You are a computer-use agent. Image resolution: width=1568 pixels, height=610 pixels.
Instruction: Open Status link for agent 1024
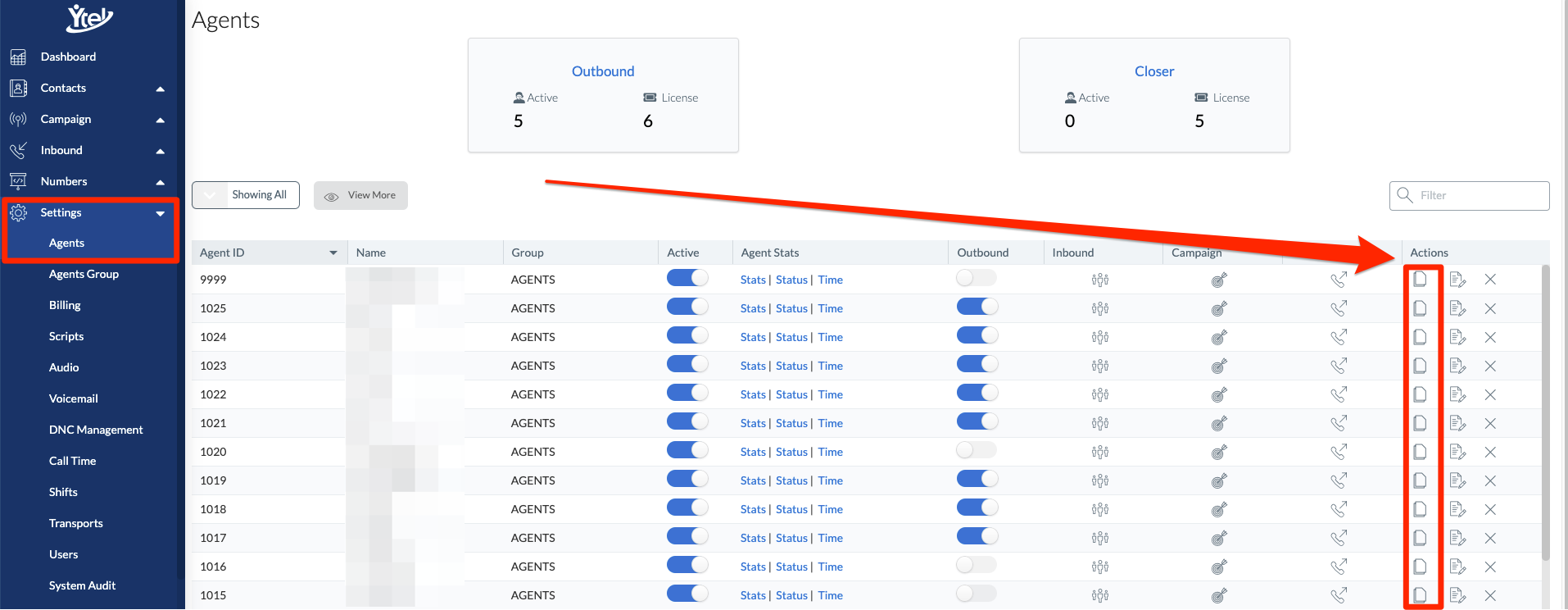click(791, 337)
